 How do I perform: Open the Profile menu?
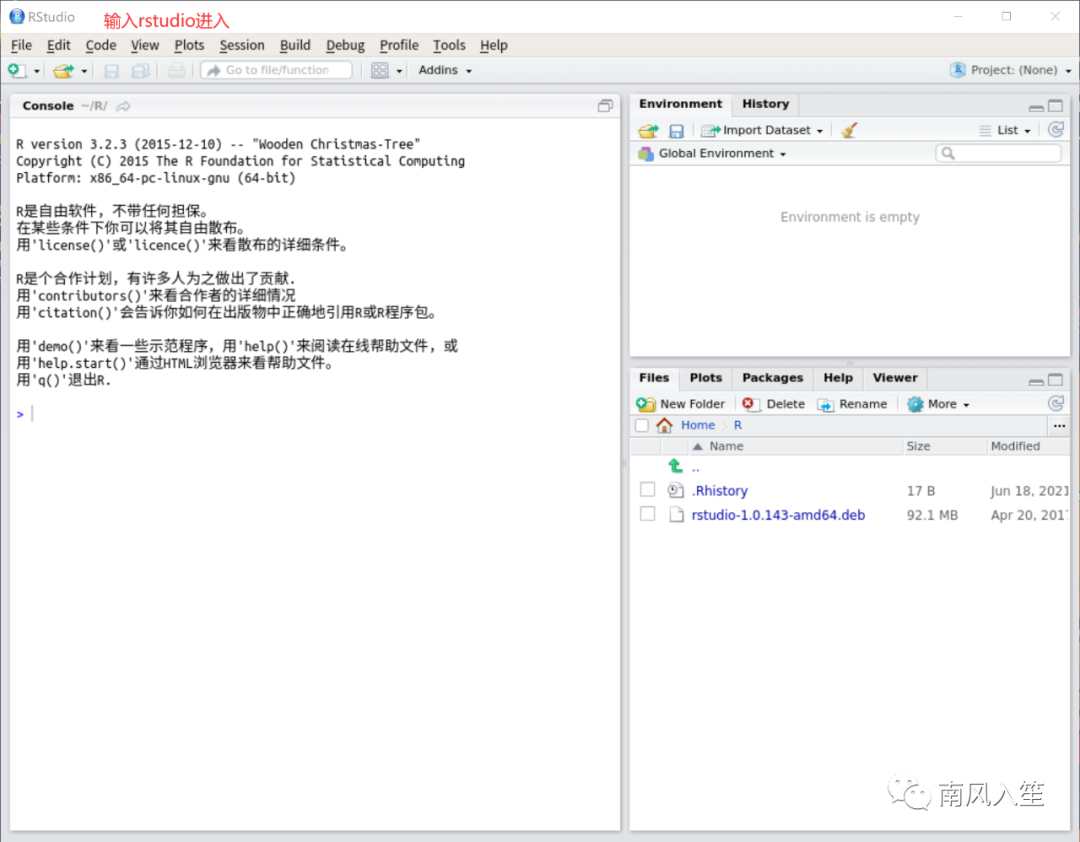click(x=399, y=45)
